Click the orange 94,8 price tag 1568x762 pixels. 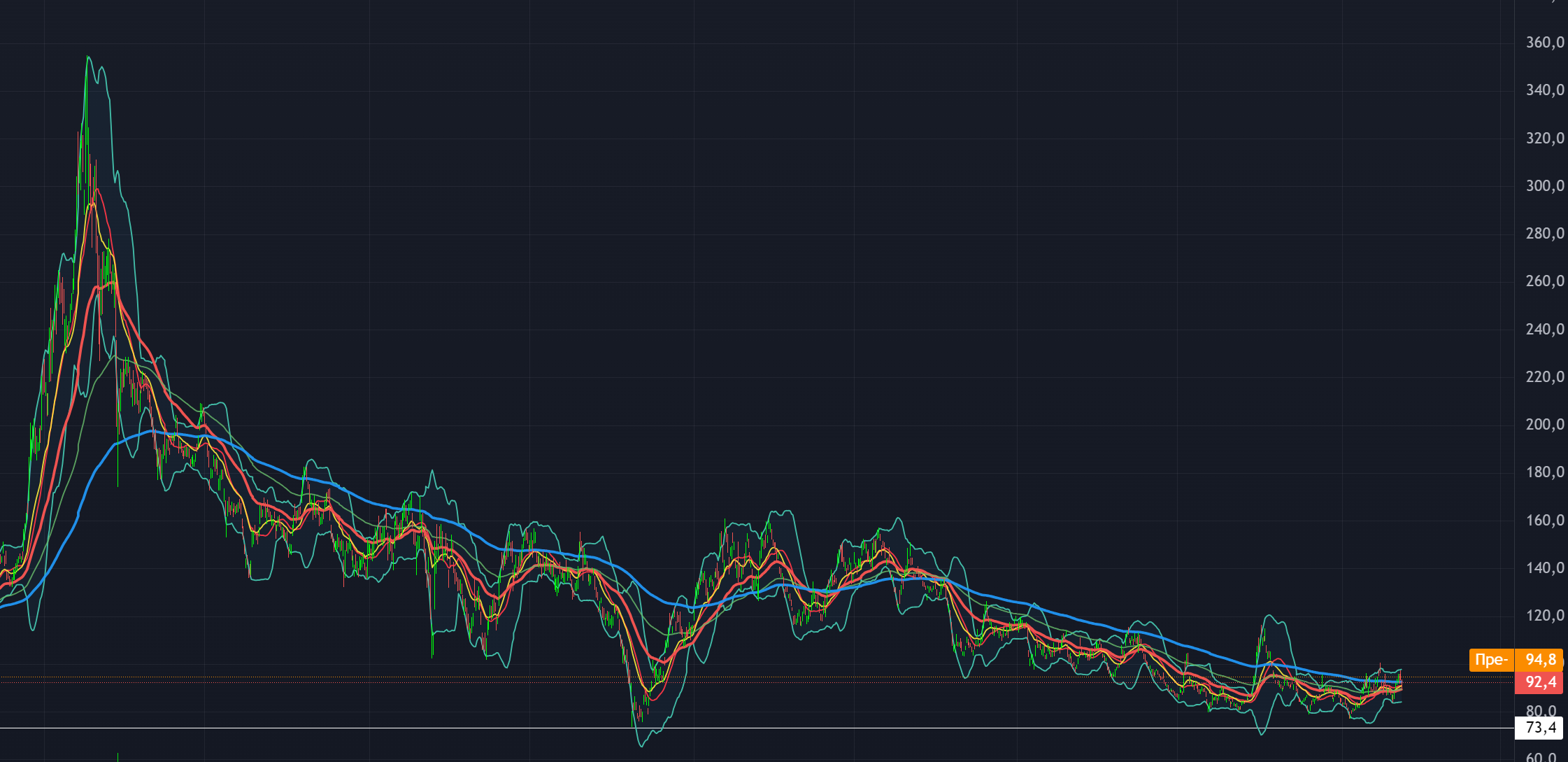[1539, 660]
